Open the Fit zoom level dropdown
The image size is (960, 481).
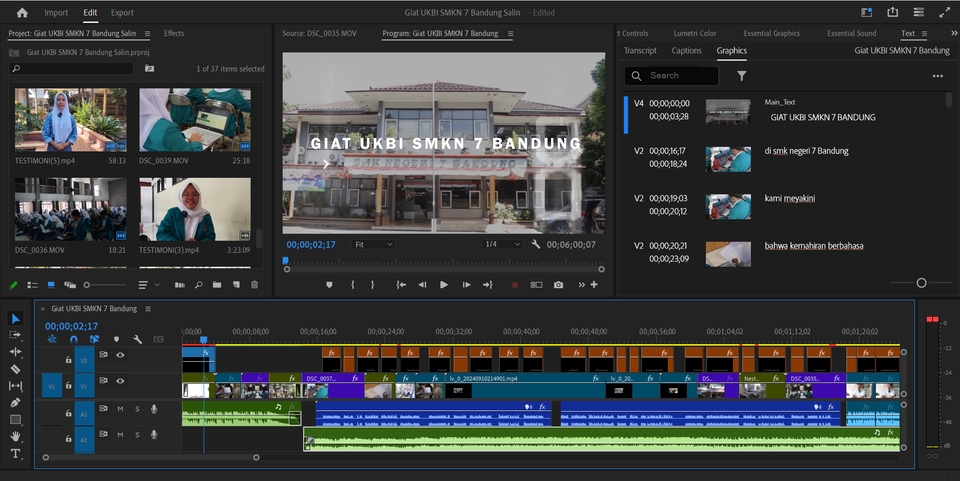(373, 244)
